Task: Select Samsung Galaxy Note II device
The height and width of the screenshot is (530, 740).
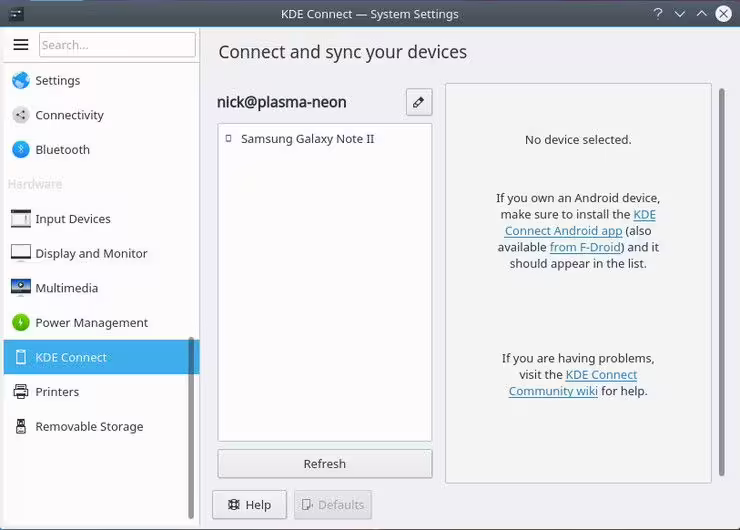Action: pos(325,139)
